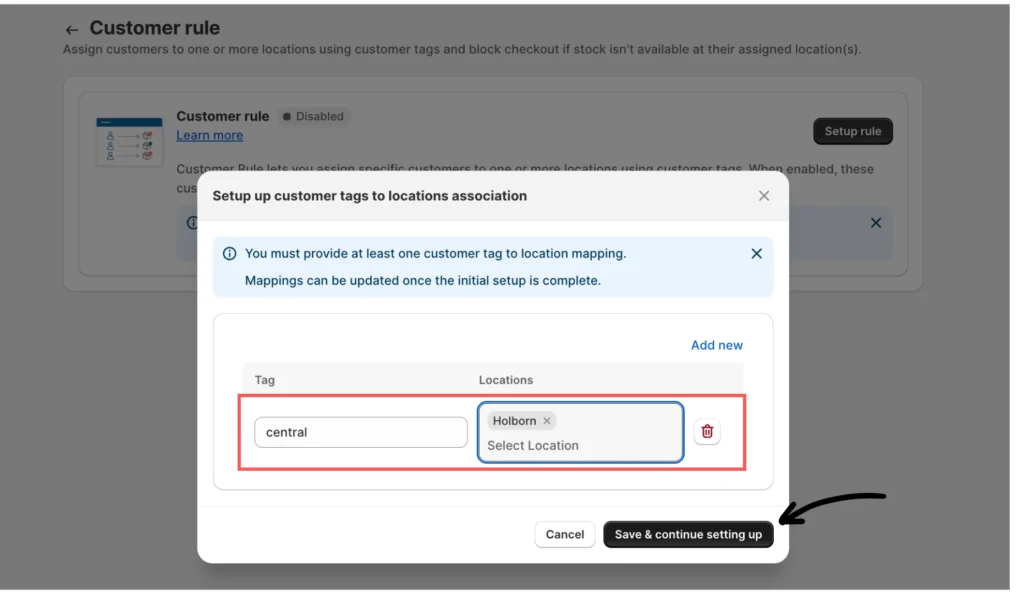Click the info icon in the mapping notice

[230, 254]
